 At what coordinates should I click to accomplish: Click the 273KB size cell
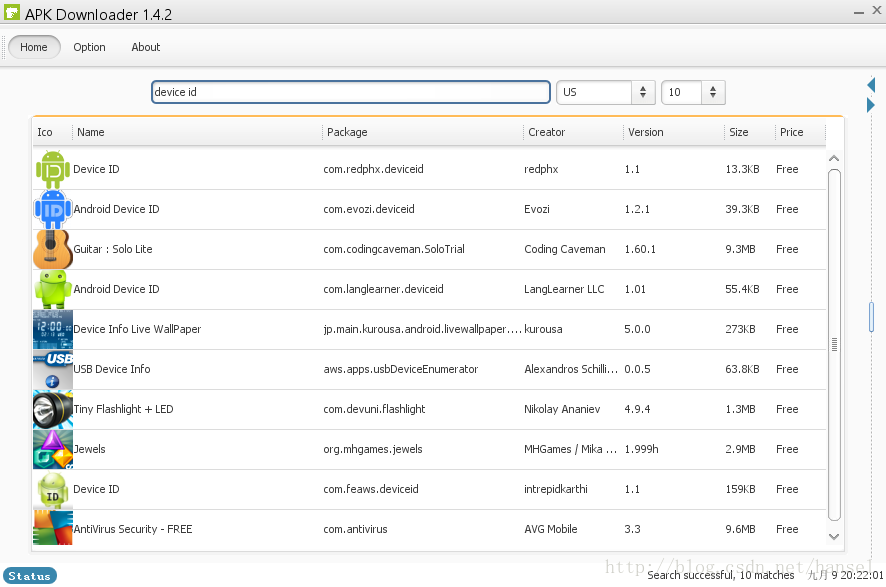[x=740, y=329]
